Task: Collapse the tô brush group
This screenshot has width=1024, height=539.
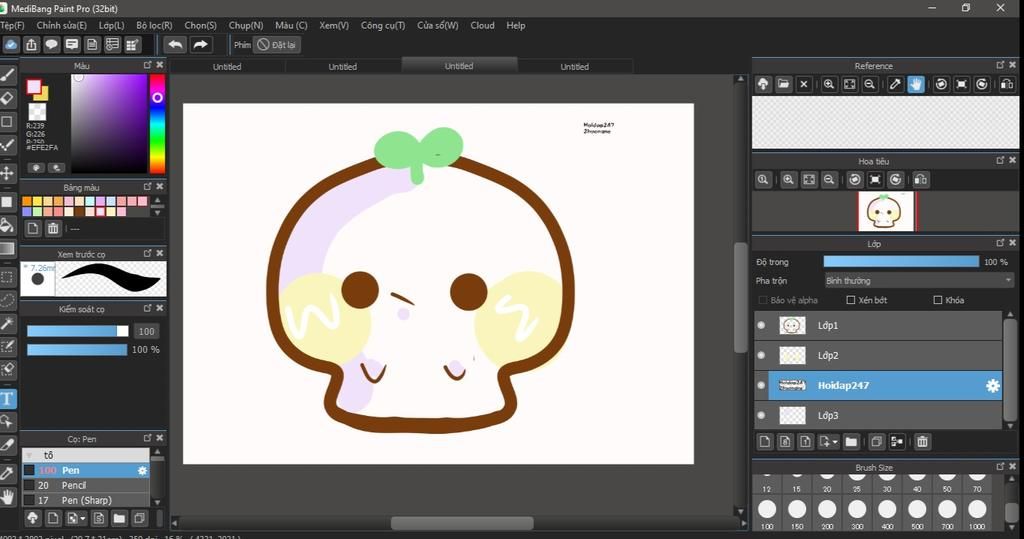Action: pyautogui.click(x=29, y=455)
